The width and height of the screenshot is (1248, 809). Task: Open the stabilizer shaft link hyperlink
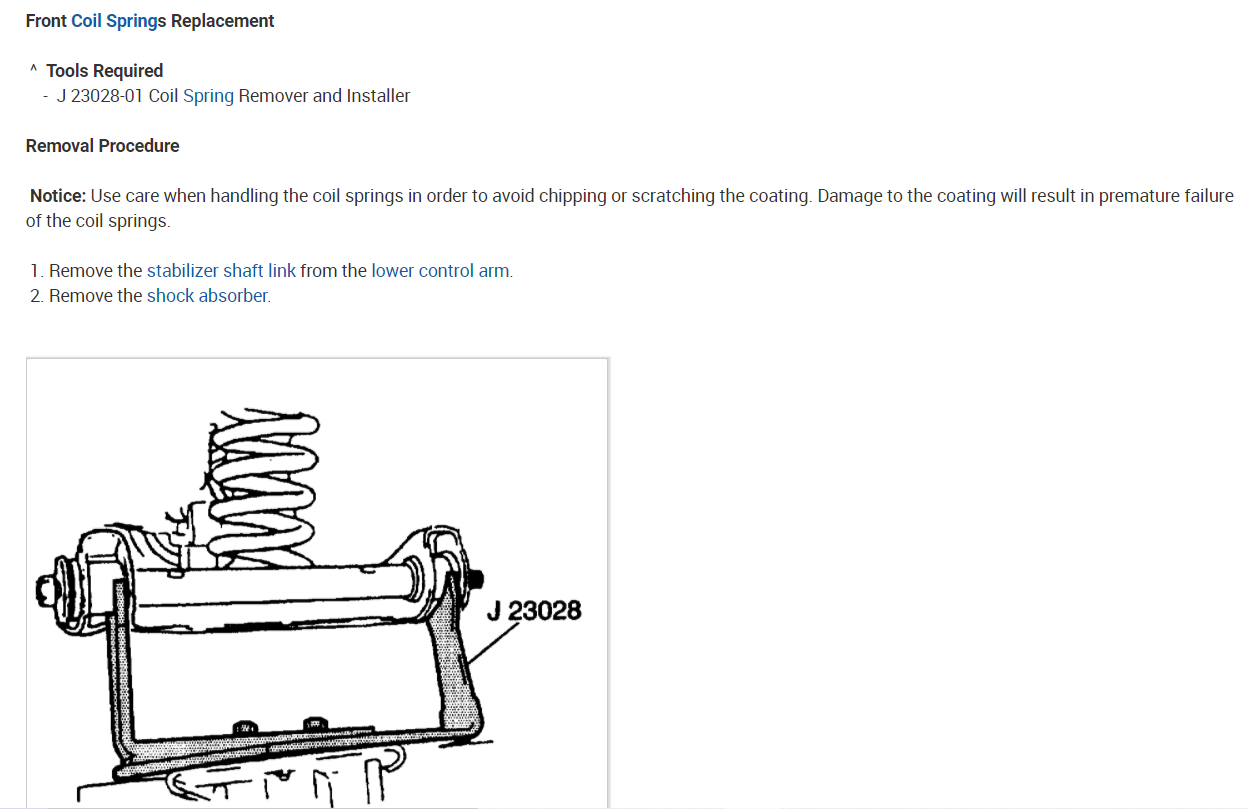(x=221, y=271)
